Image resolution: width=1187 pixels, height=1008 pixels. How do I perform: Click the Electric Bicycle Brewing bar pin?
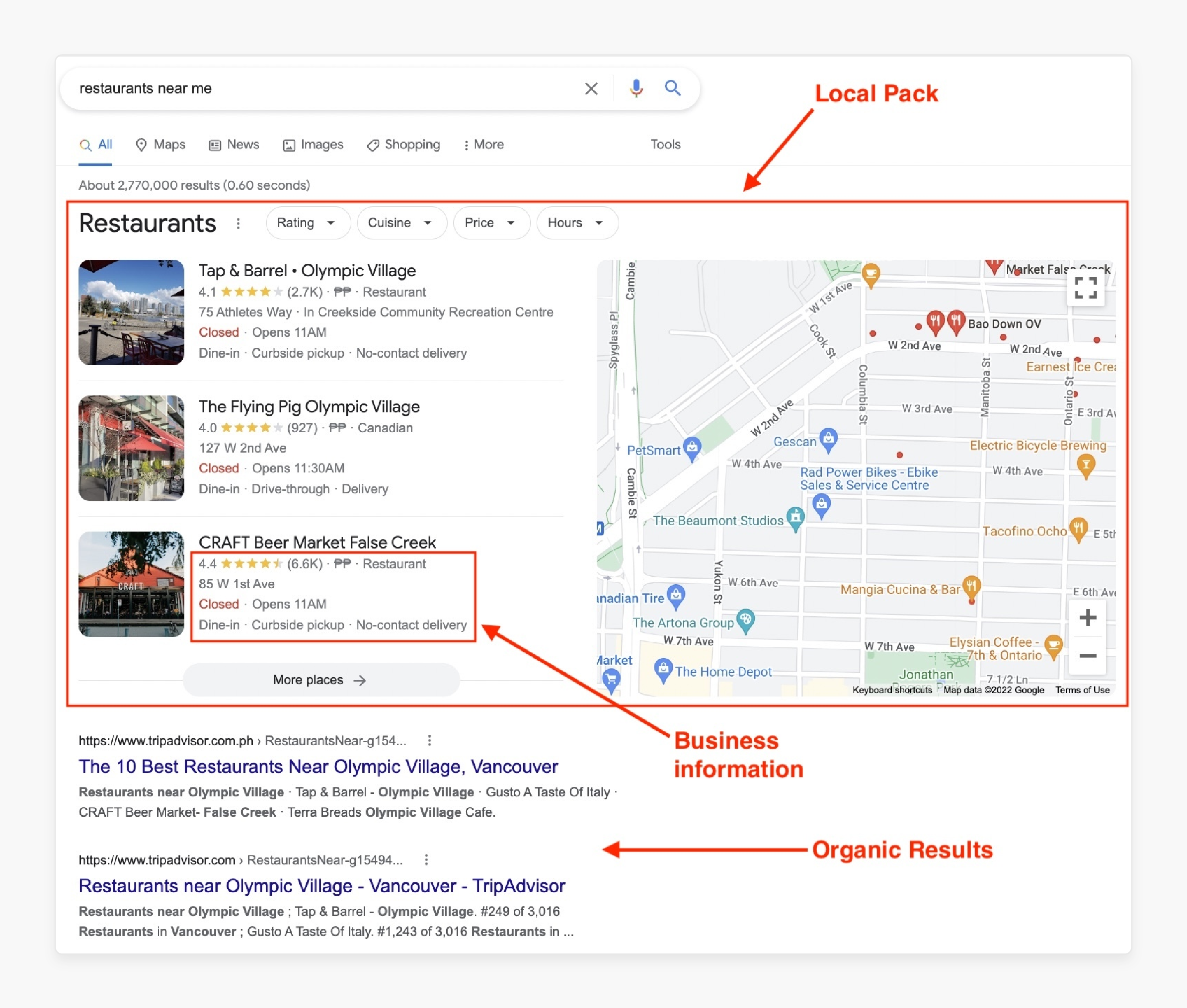[1086, 465]
